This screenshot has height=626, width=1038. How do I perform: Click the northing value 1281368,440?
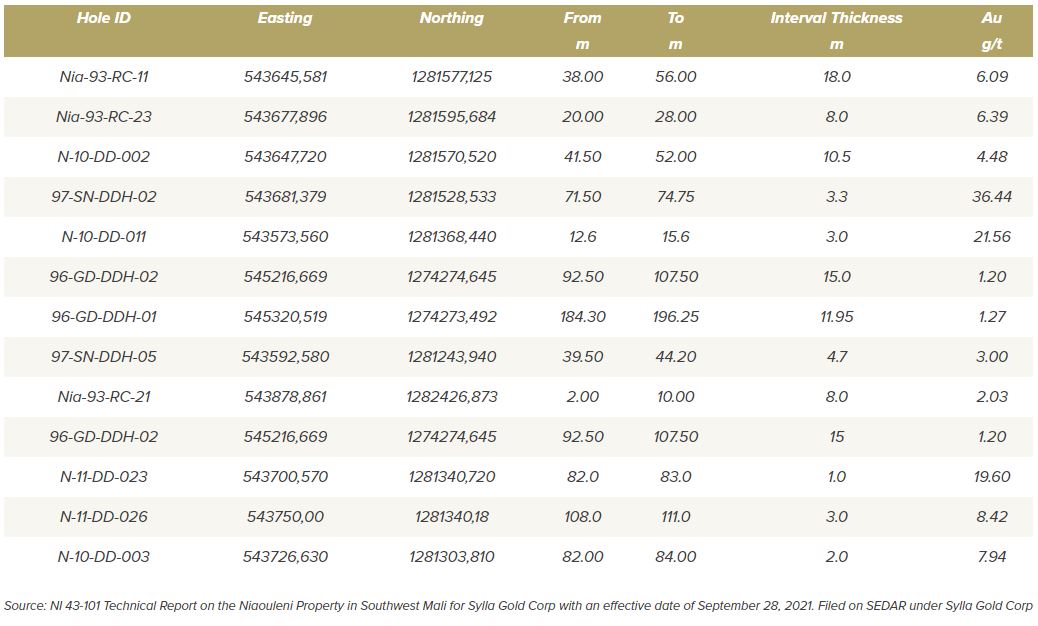point(451,237)
